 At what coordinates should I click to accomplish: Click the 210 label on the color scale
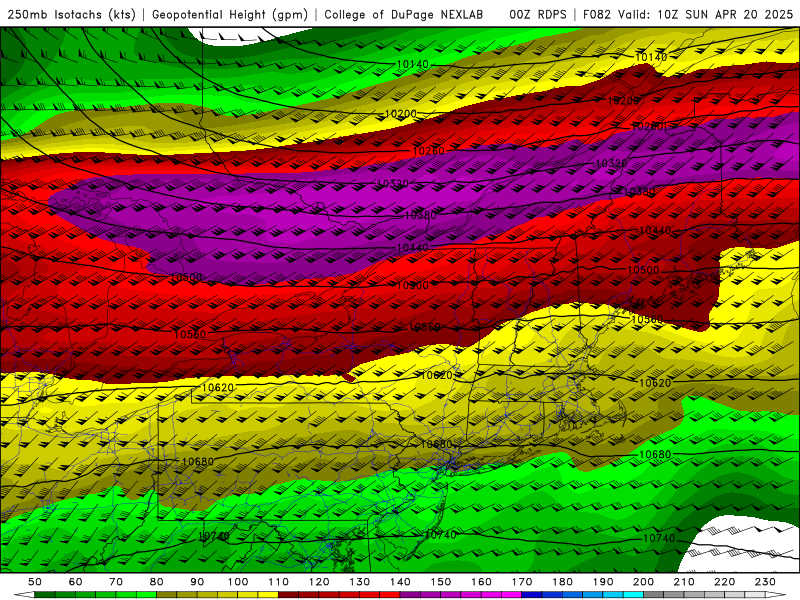tap(684, 582)
